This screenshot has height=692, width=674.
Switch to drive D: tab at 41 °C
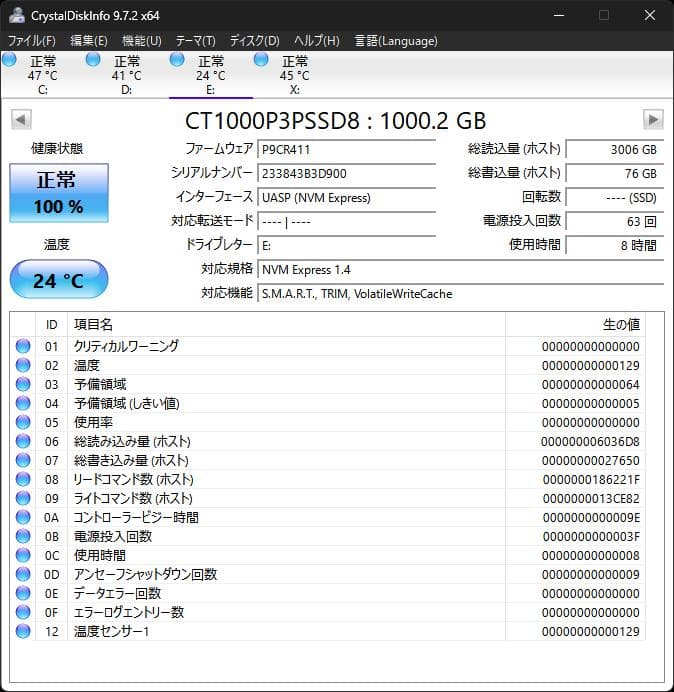point(127,74)
